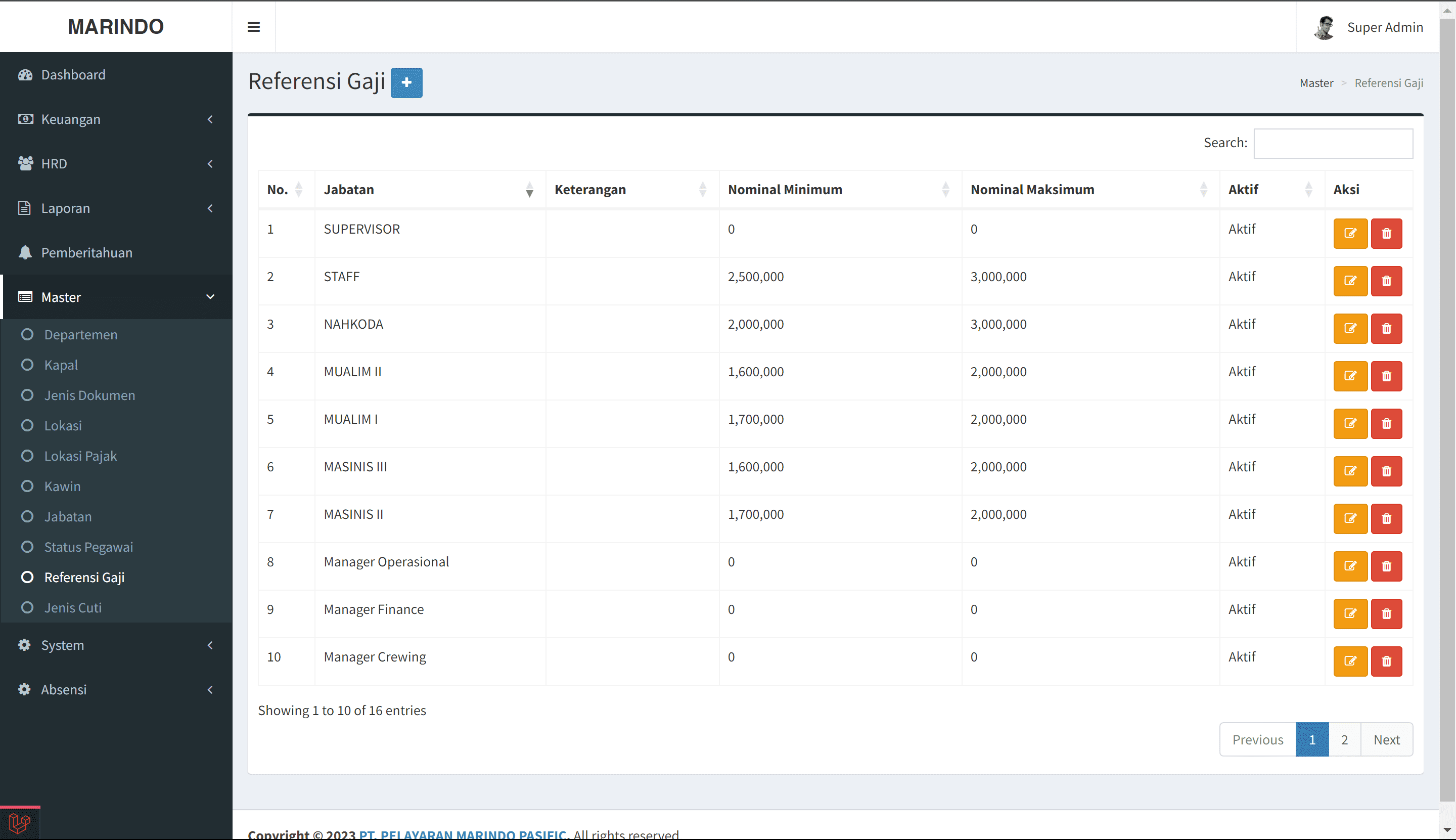This screenshot has width=1456, height=840.
Task: Go to pagination page 2
Action: pyautogui.click(x=1344, y=740)
